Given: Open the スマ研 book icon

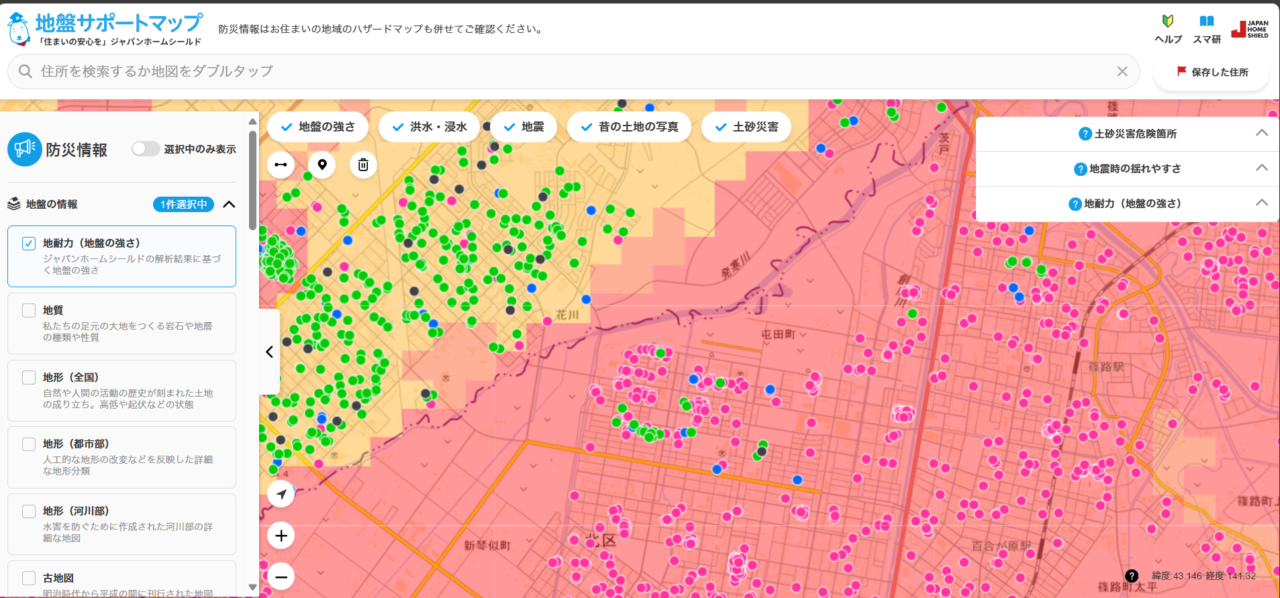Looking at the screenshot, I should coord(1207,28).
